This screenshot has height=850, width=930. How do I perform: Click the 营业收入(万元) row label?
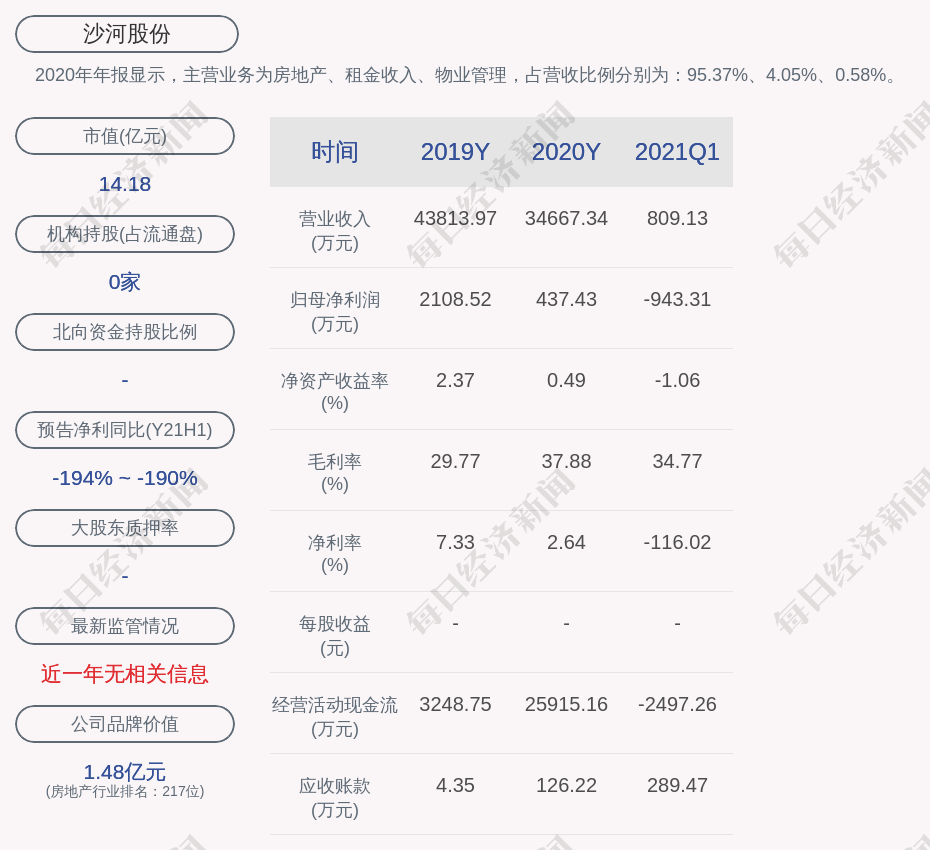coord(335,231)
